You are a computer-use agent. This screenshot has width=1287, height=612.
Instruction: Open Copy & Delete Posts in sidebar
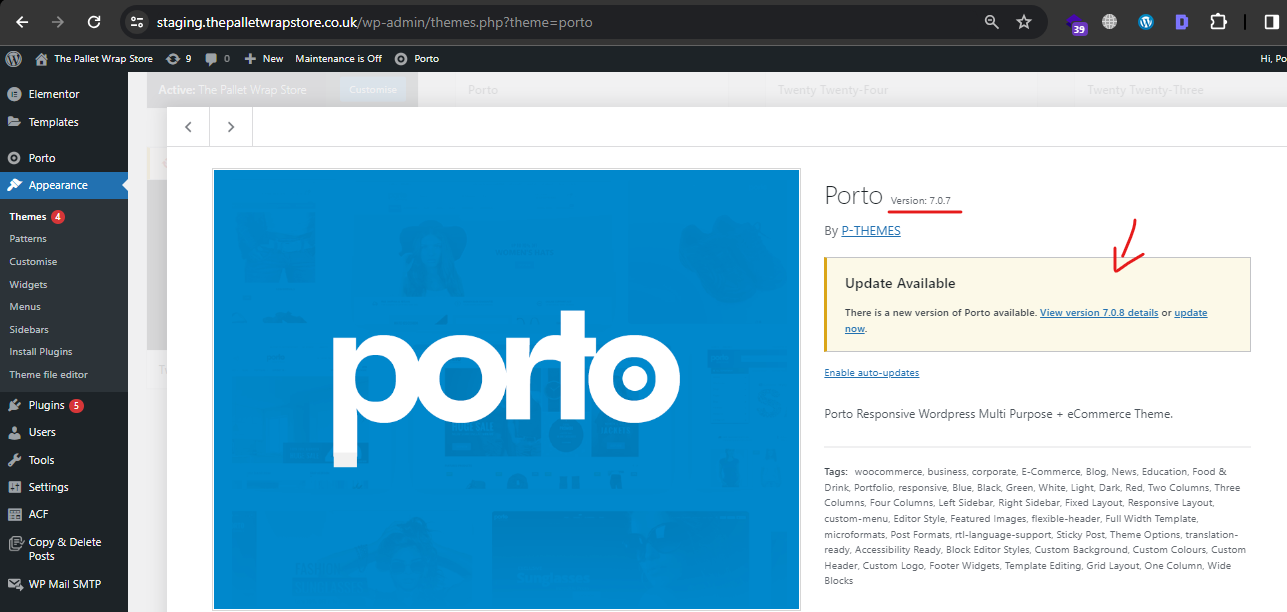point(64,549)
